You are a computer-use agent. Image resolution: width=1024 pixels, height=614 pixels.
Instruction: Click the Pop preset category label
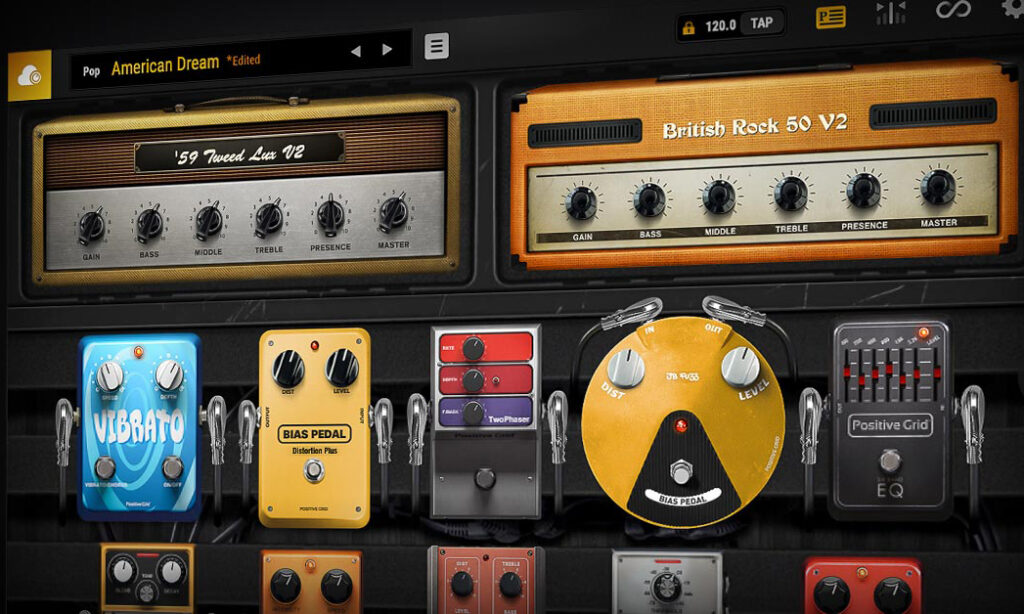91,71
